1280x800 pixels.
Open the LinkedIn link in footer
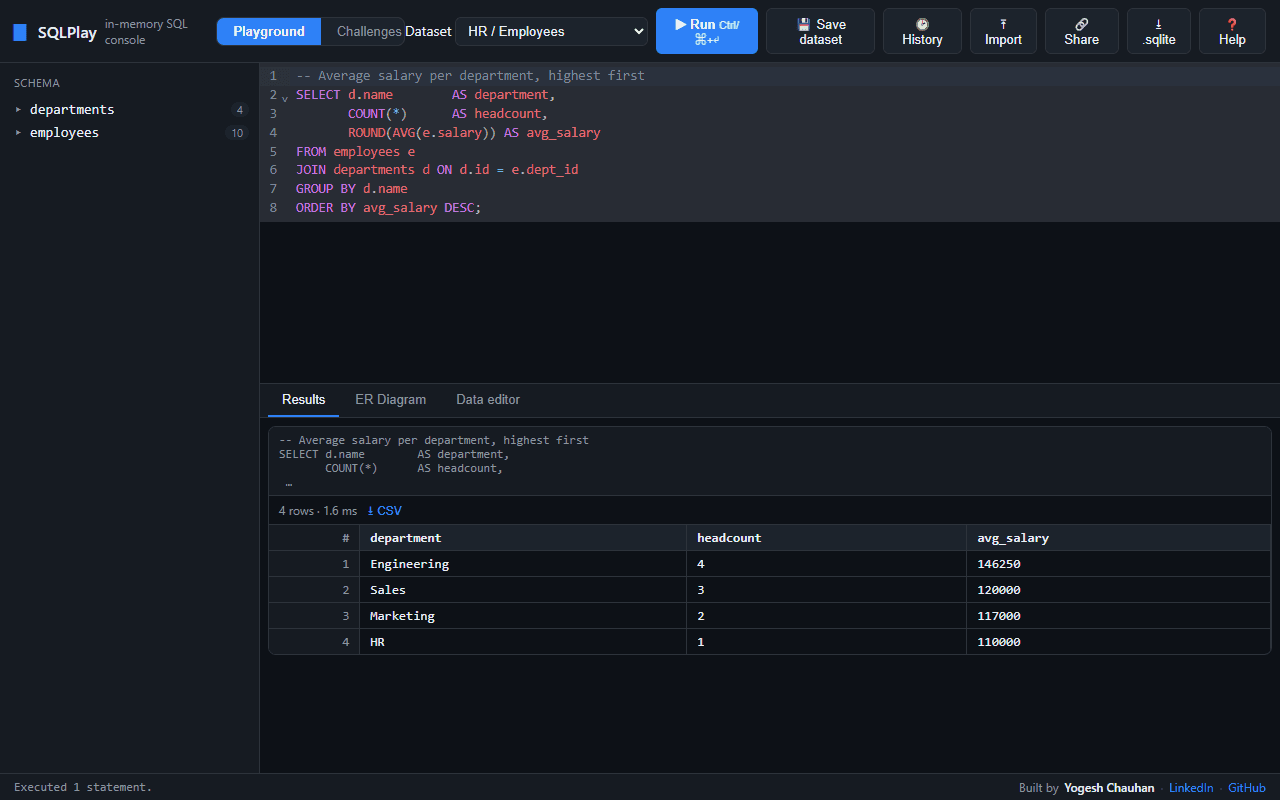1191,787
